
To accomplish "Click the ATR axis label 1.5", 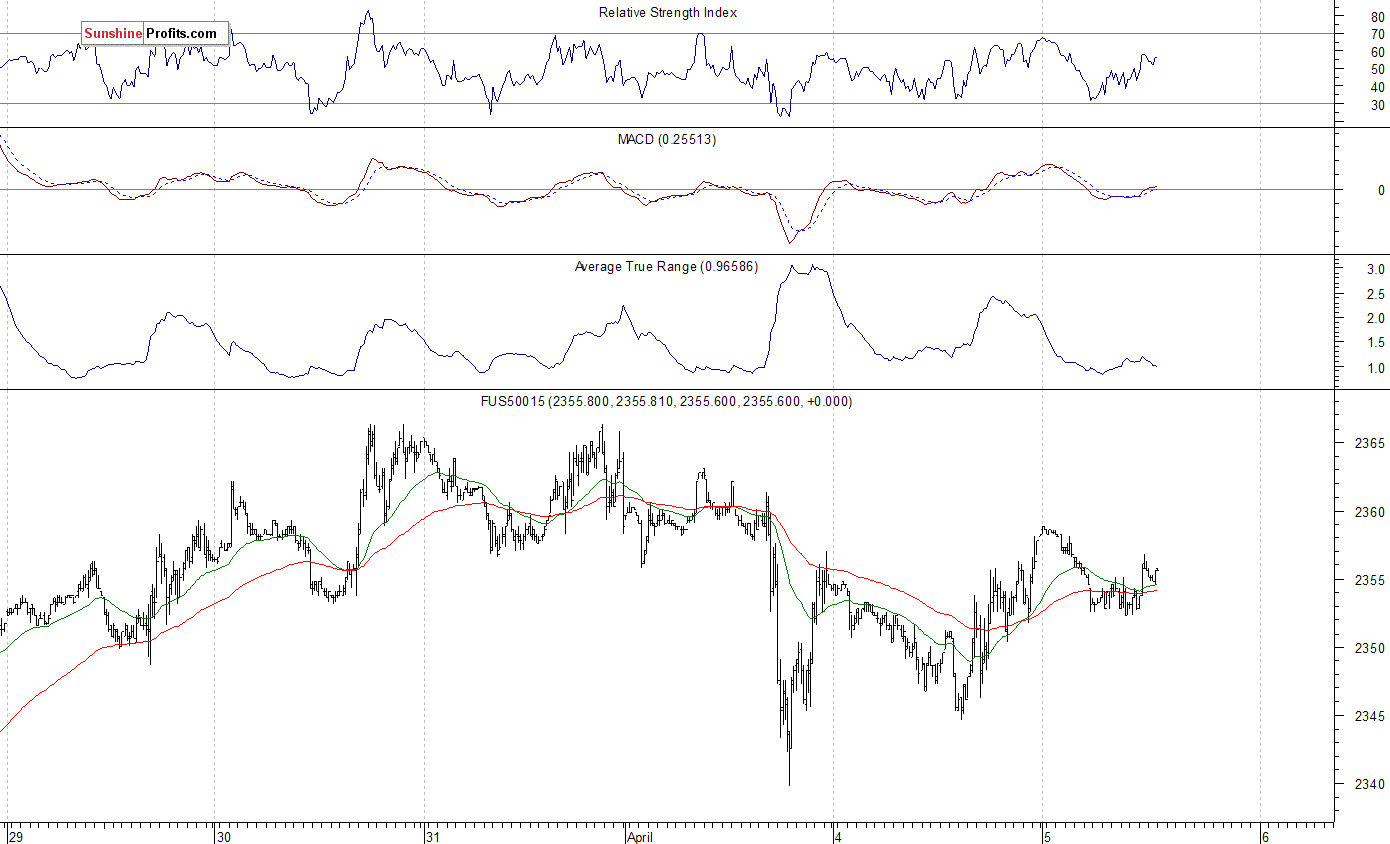I will [1375, 343].
